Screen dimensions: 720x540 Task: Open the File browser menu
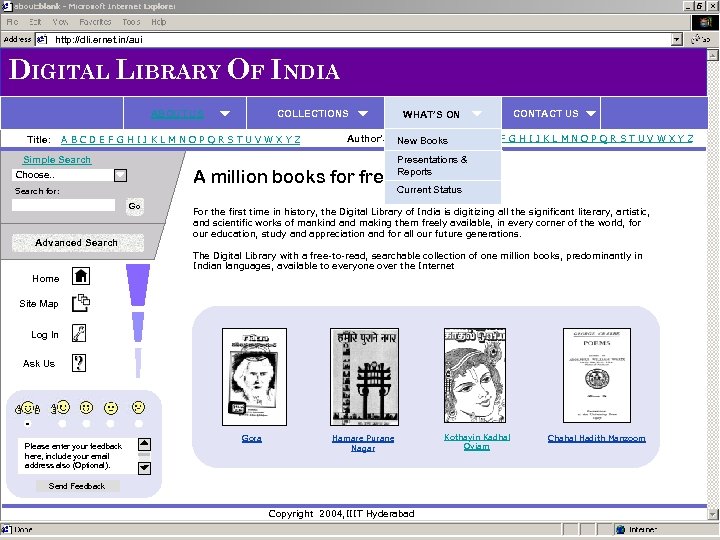[x=12, y=22]
